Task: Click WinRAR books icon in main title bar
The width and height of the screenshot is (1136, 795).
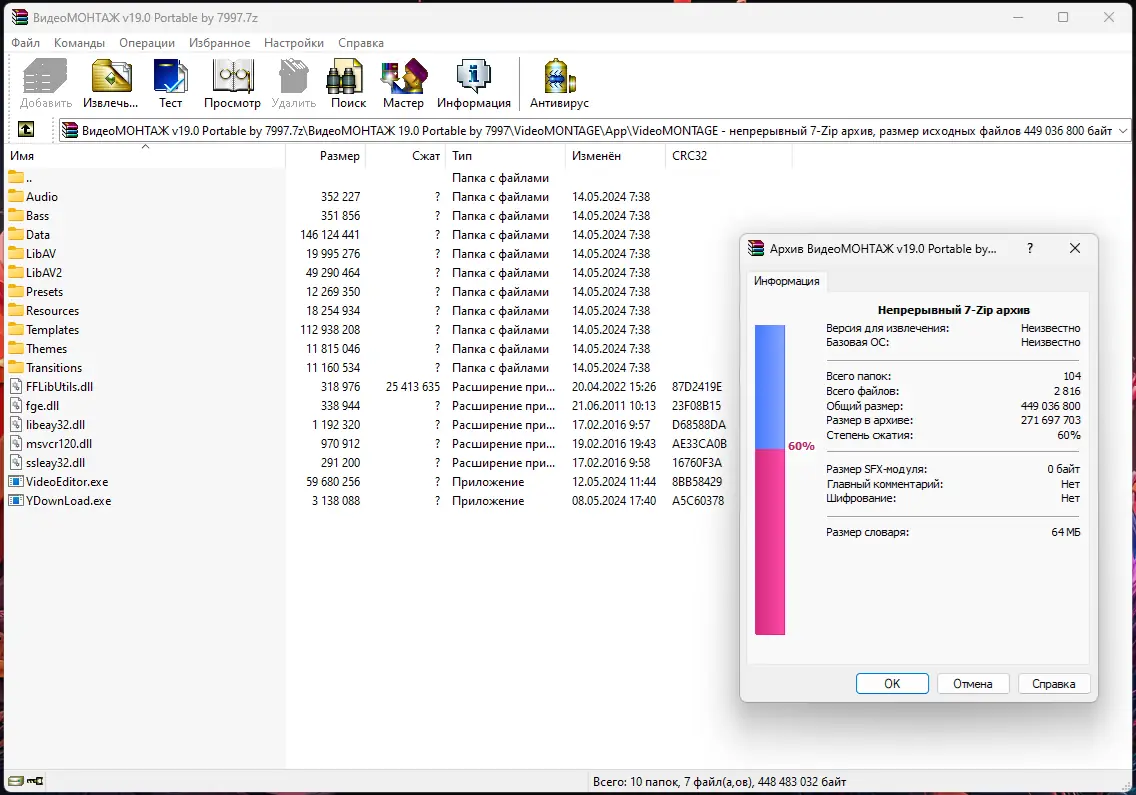Action: coord(20,17)
